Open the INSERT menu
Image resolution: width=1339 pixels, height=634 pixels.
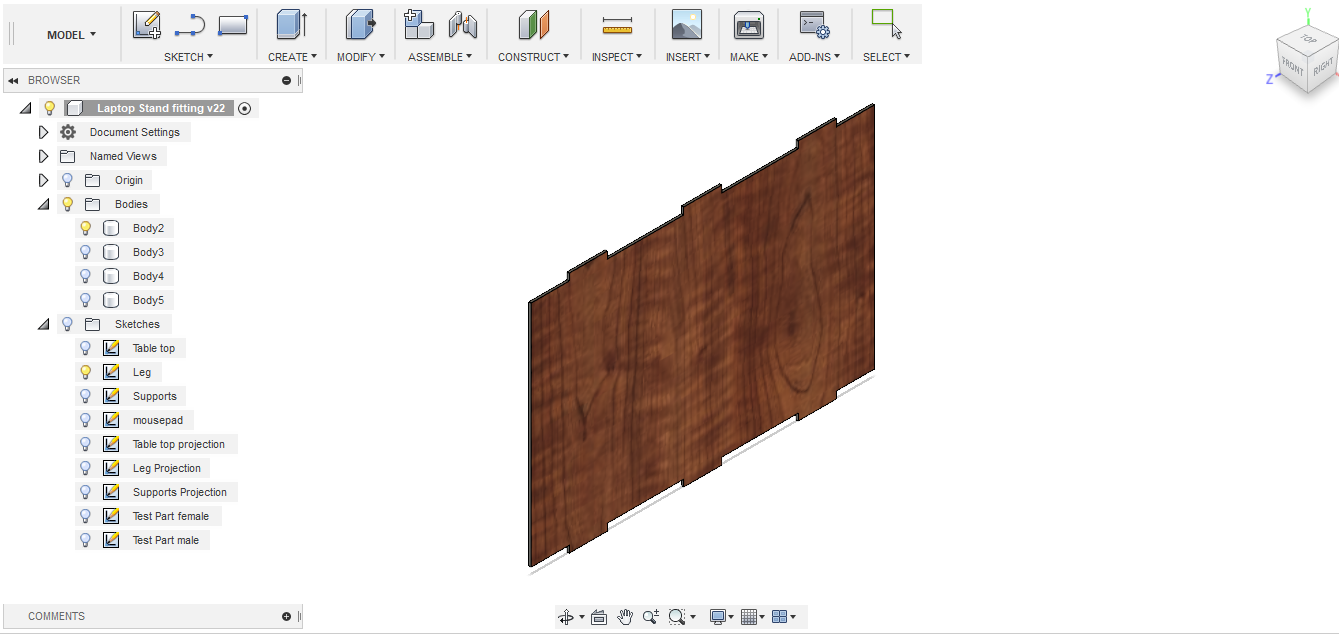[688, 57]
